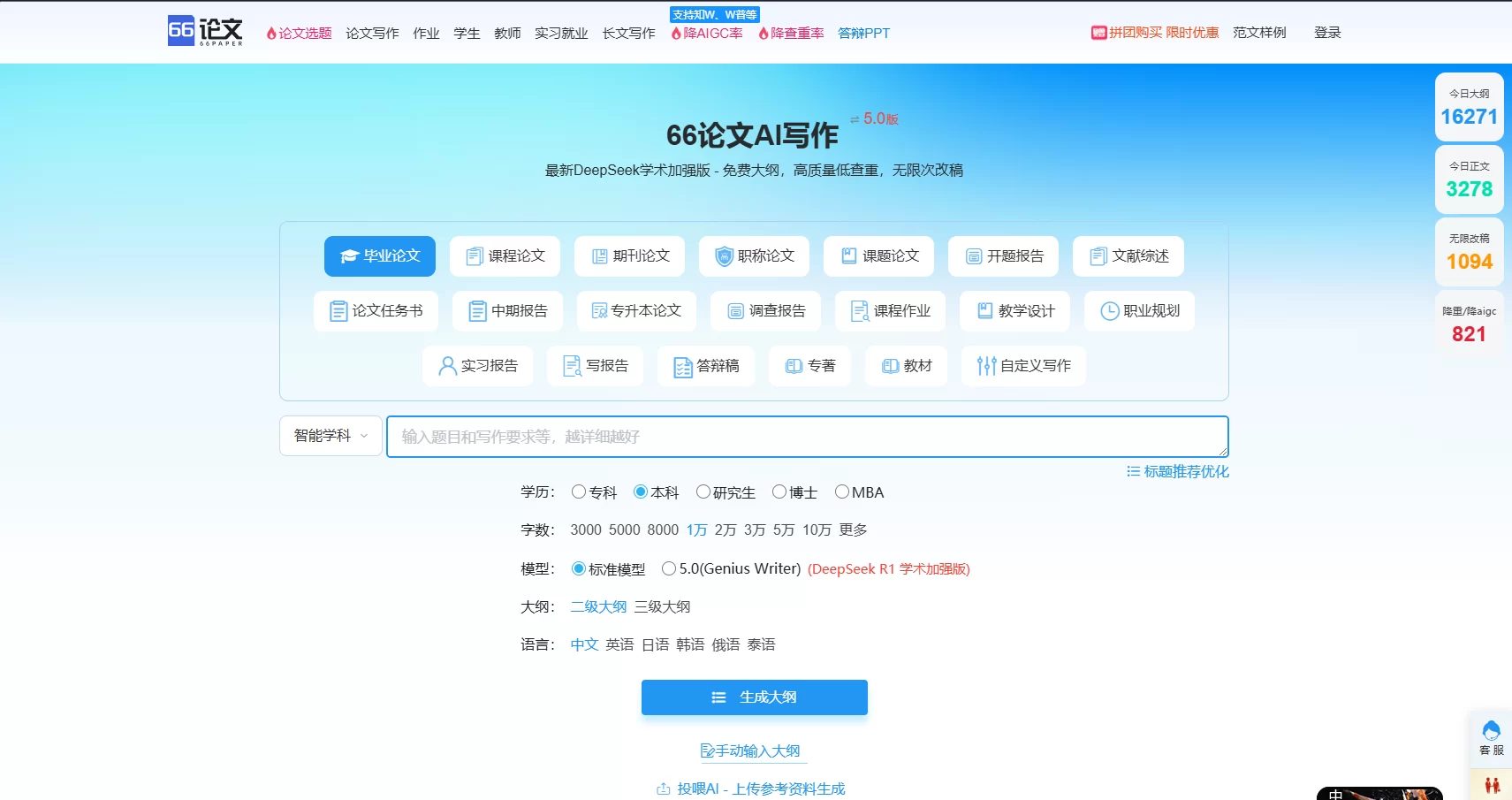Select 专科 education level

coord(594,492)
